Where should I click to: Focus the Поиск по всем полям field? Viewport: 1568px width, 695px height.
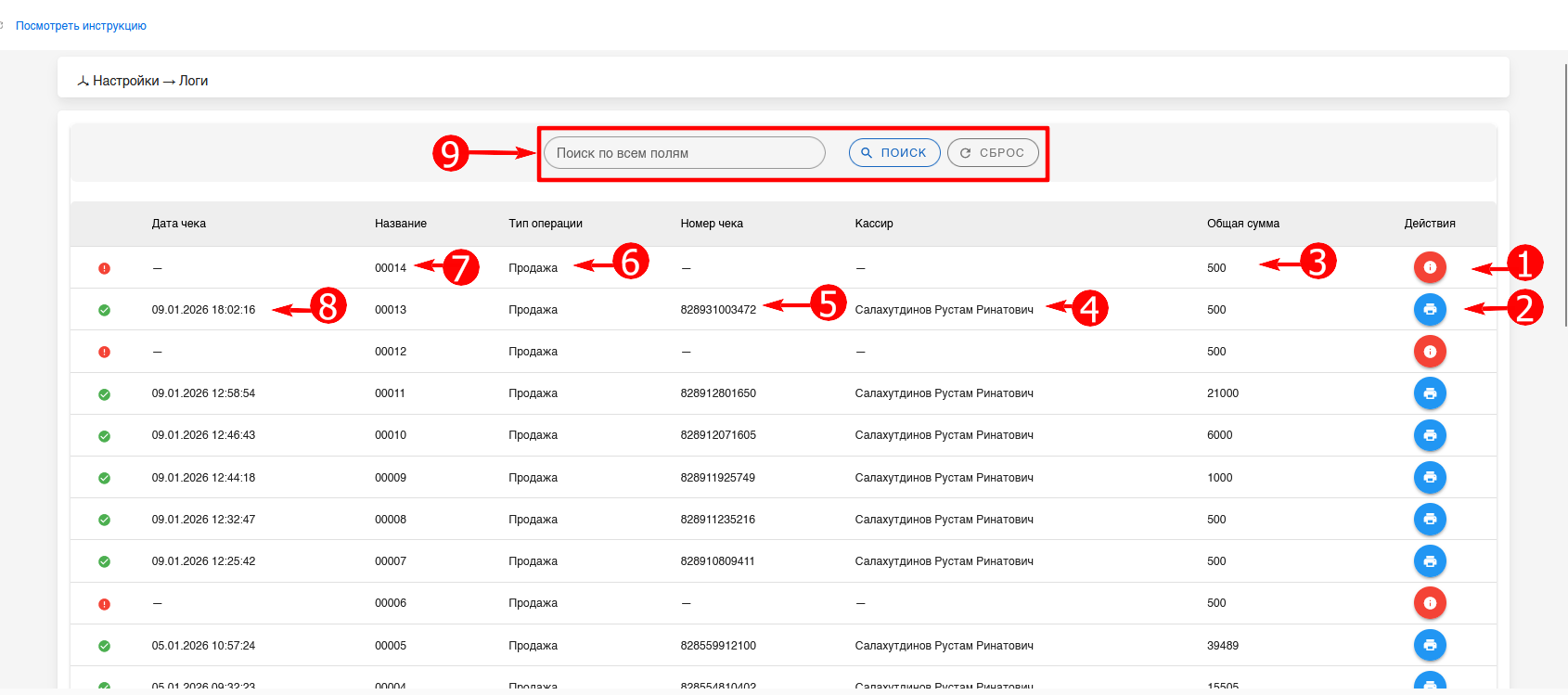(685, 153)
